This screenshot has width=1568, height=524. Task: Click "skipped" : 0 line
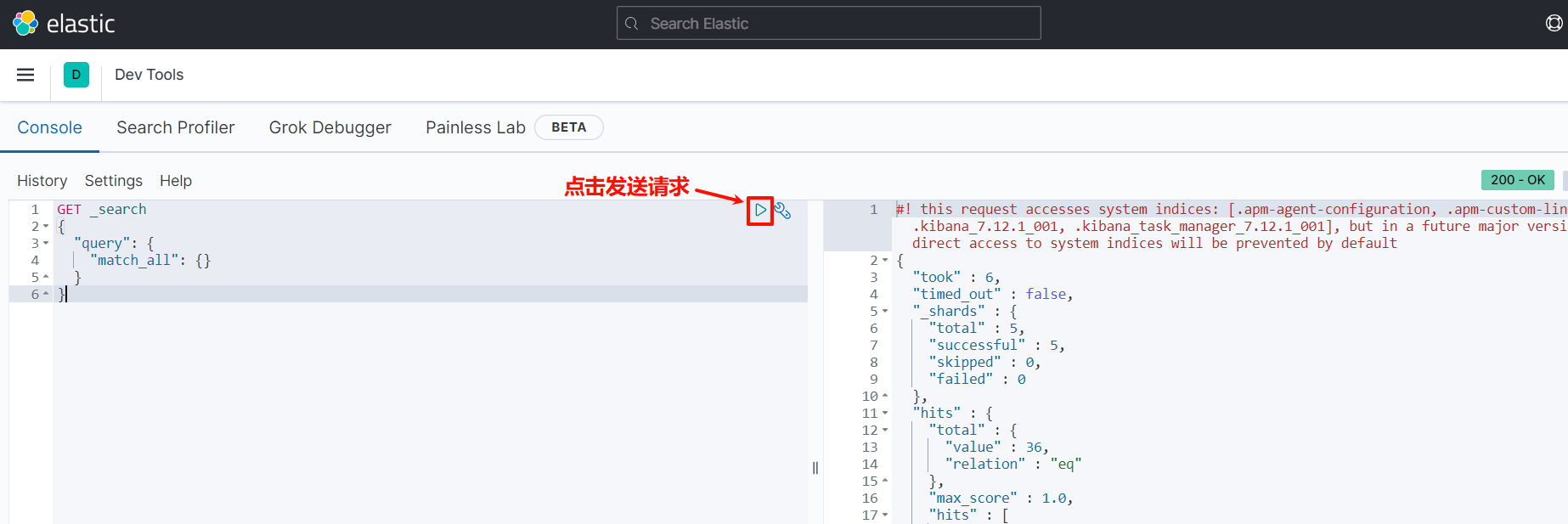coord(984,363)
